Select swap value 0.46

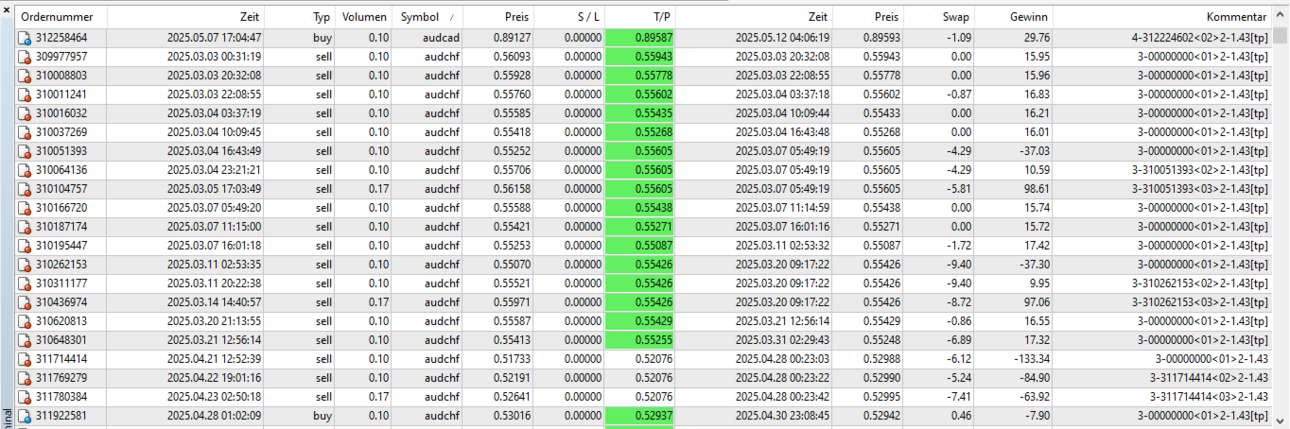[x=960, y=416]
